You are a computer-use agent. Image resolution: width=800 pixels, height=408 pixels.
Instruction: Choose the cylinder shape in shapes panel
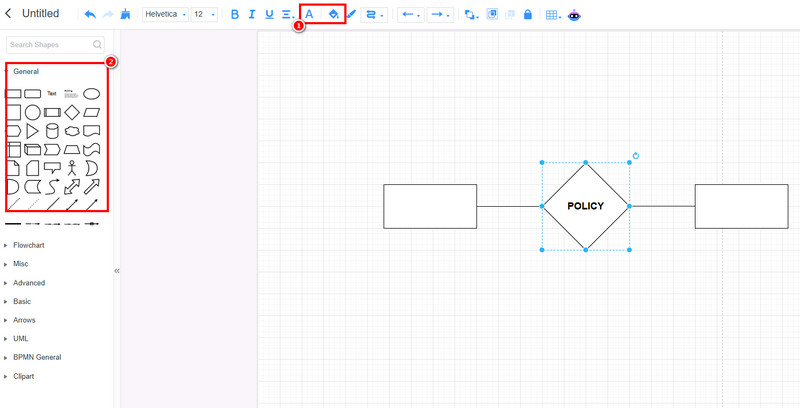tap(52, 131)
